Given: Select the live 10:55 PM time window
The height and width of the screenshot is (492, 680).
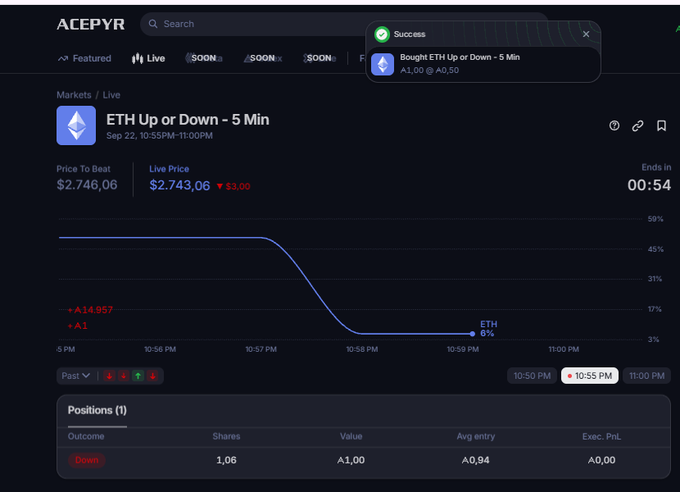Looking at the screenshot, I should tap(590, 376).
